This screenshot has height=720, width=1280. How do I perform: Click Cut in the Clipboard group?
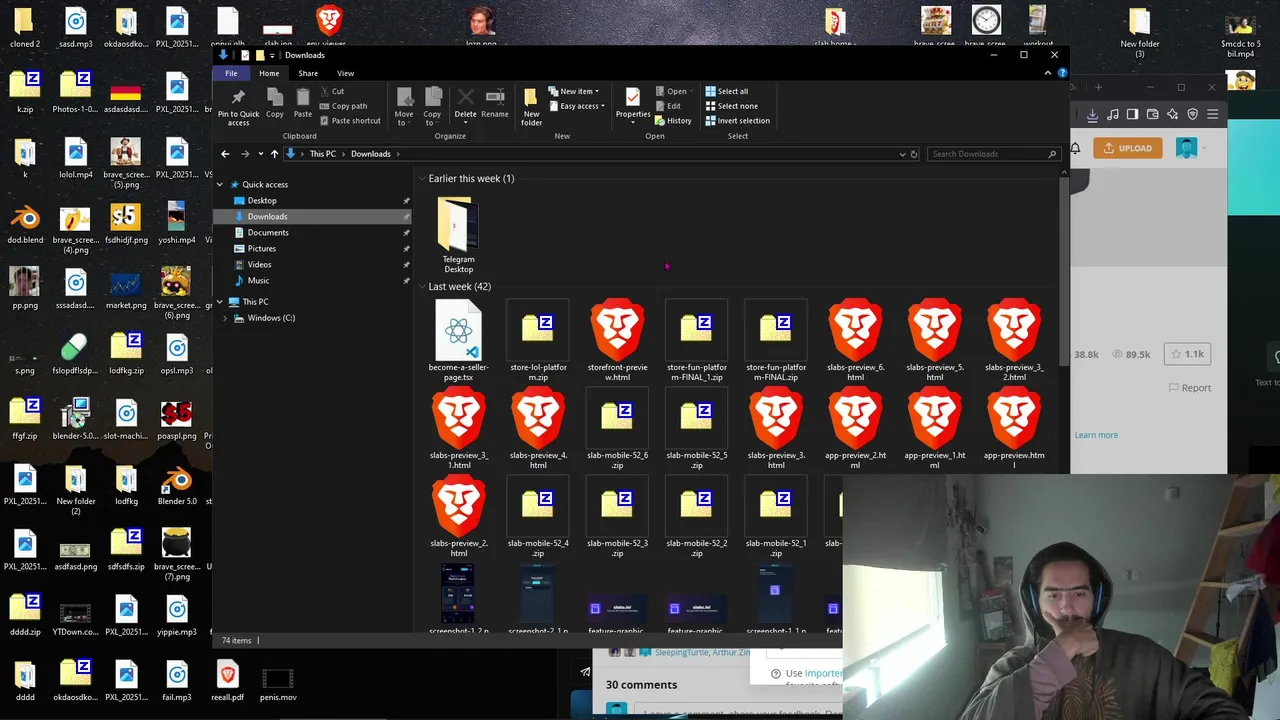point(331,91)
